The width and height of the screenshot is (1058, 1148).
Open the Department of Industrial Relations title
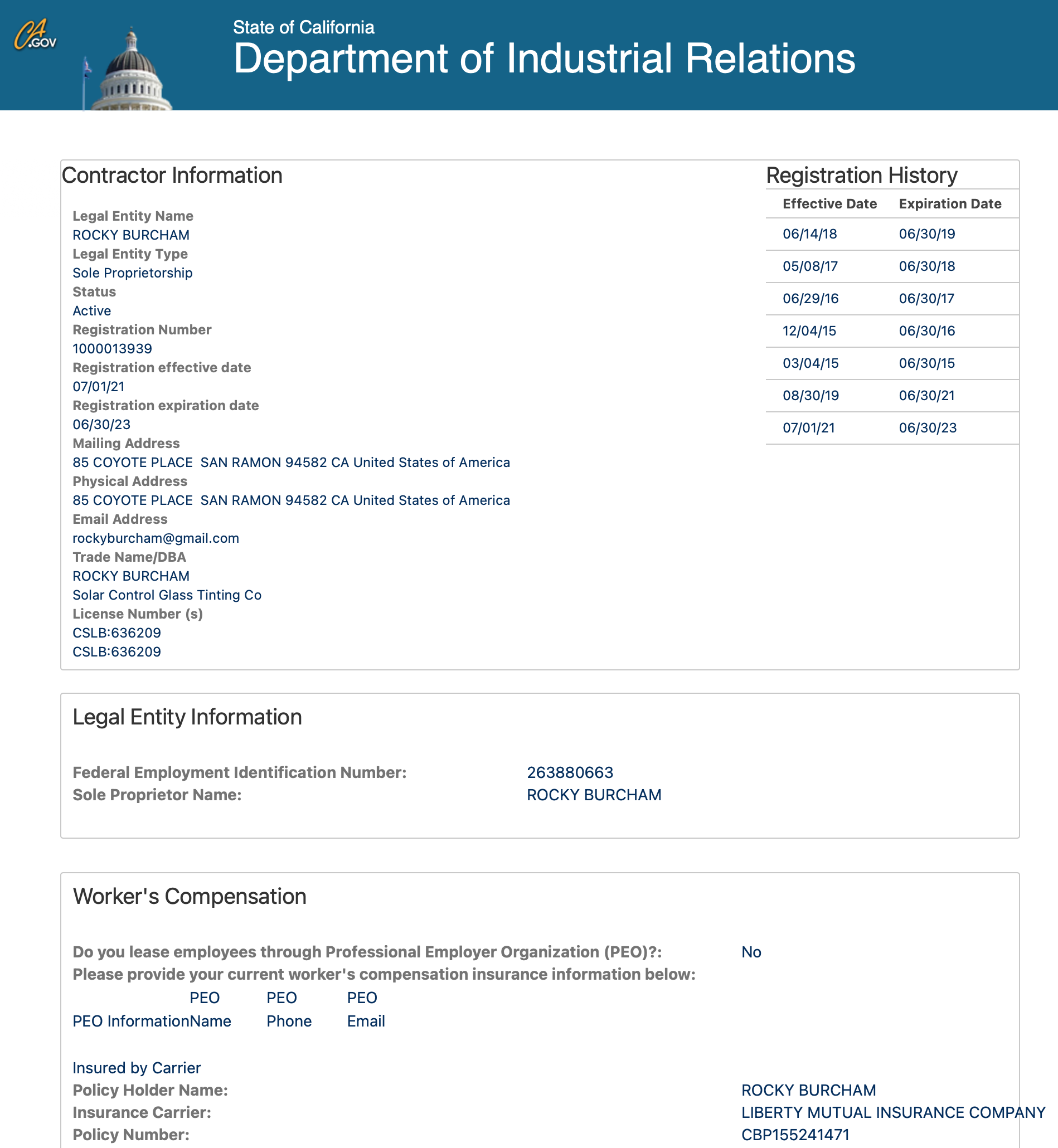(544, 59)
